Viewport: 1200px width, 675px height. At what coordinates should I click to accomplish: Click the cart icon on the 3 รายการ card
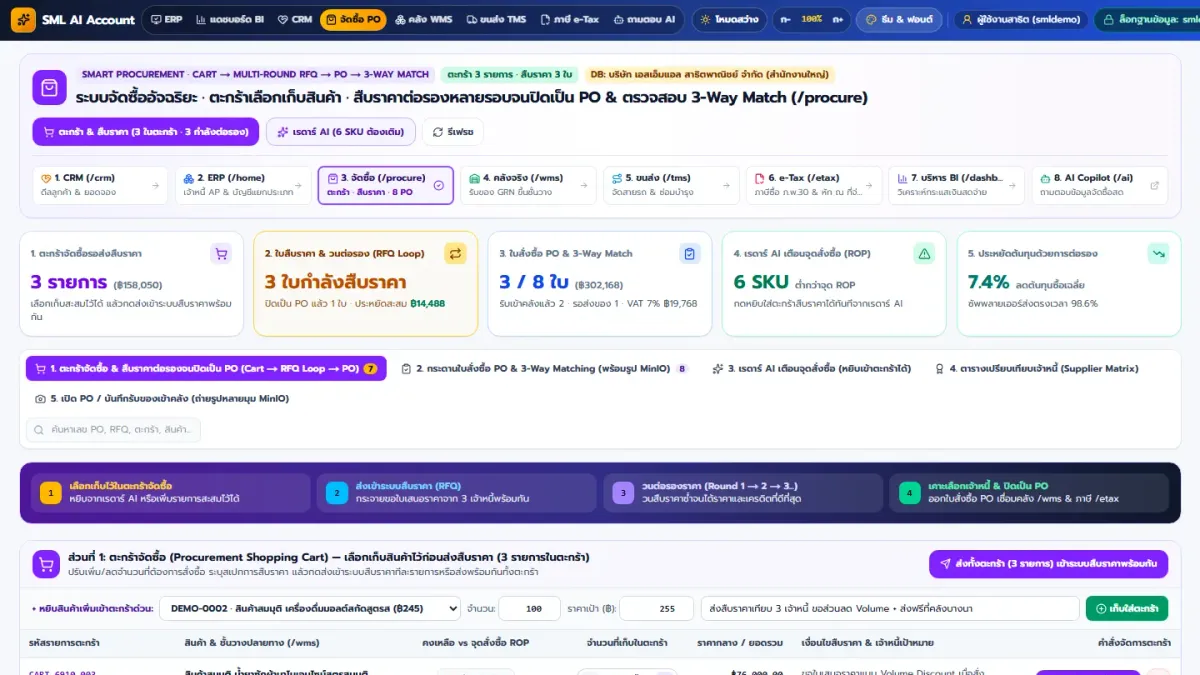pos(221,254)
